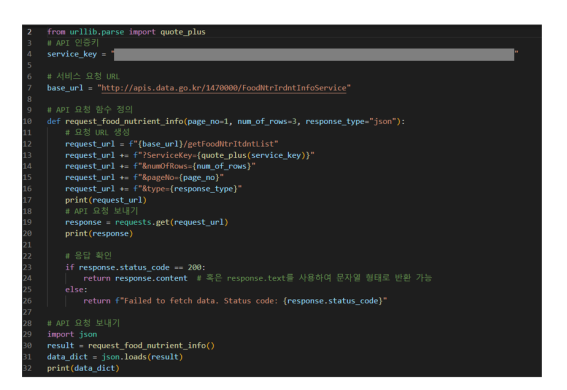
Task: Click '&pageNo' string on line 15
Action: tap(158, 177)
